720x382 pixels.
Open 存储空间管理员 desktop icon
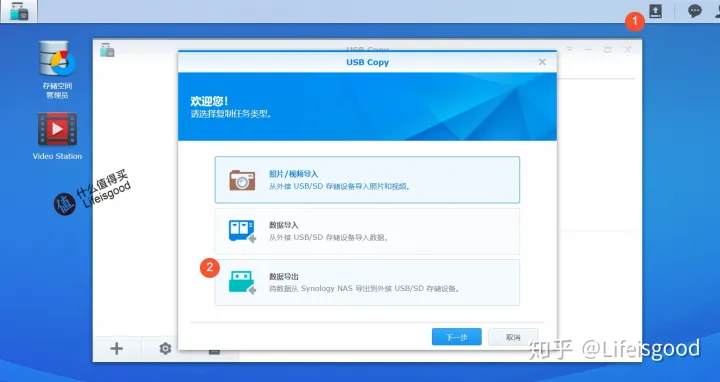coord(57,70)
